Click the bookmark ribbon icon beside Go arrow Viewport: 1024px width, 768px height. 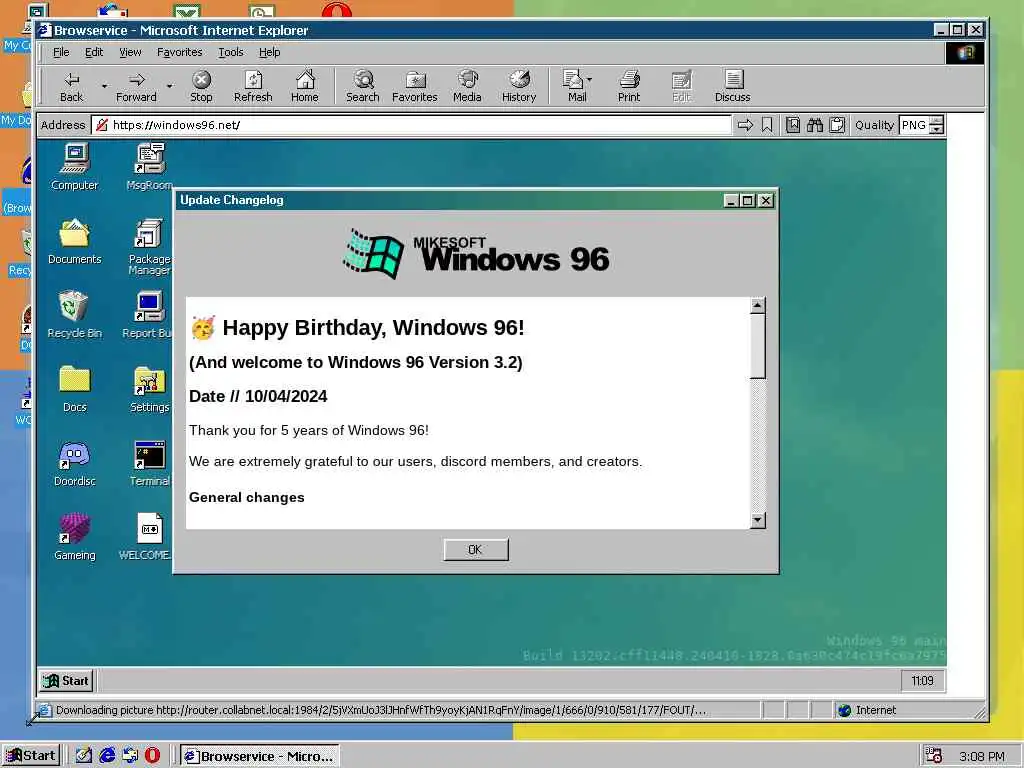(x=767, y=125)
